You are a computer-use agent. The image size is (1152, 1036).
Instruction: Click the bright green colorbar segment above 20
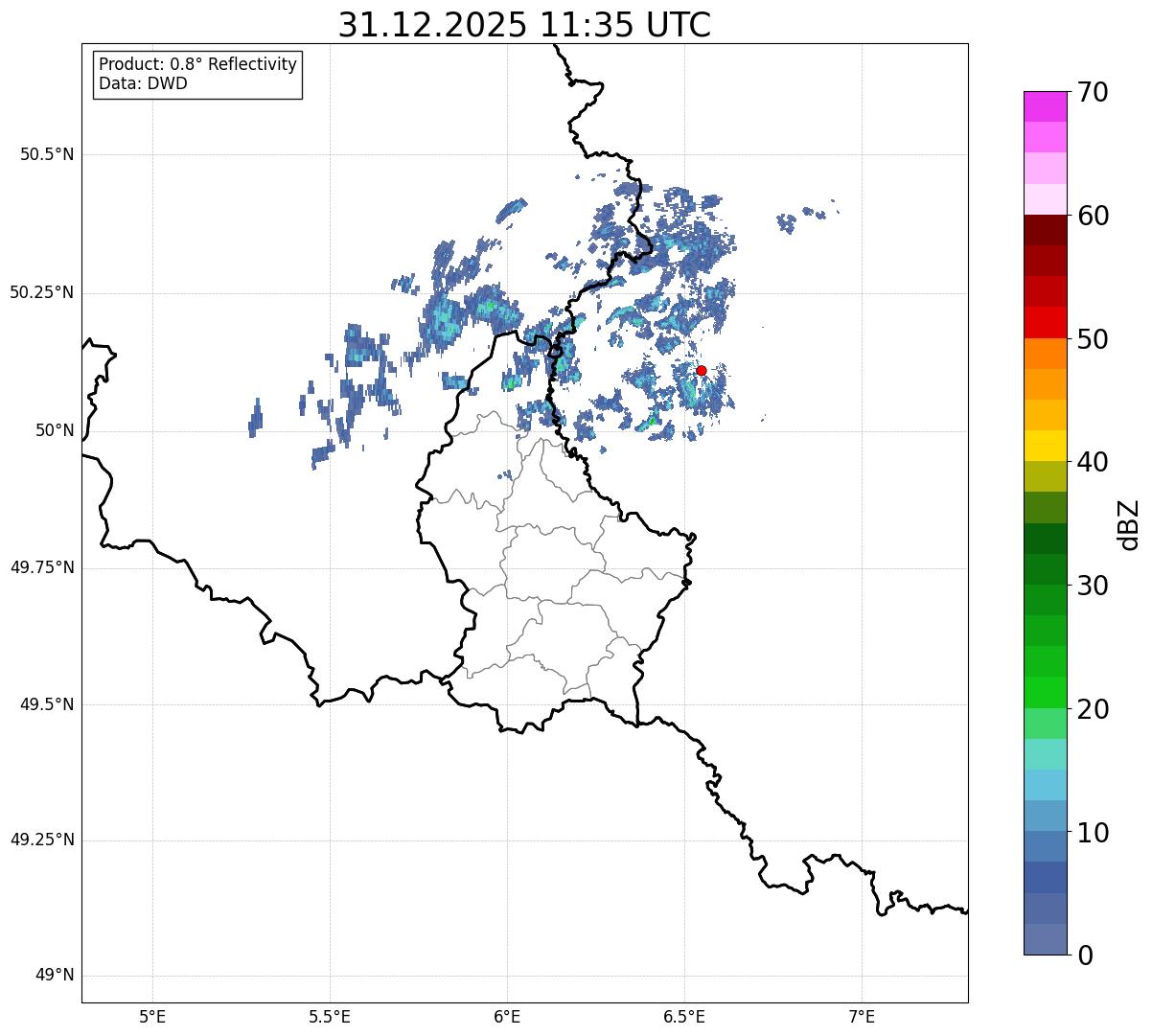point(1045,693)
